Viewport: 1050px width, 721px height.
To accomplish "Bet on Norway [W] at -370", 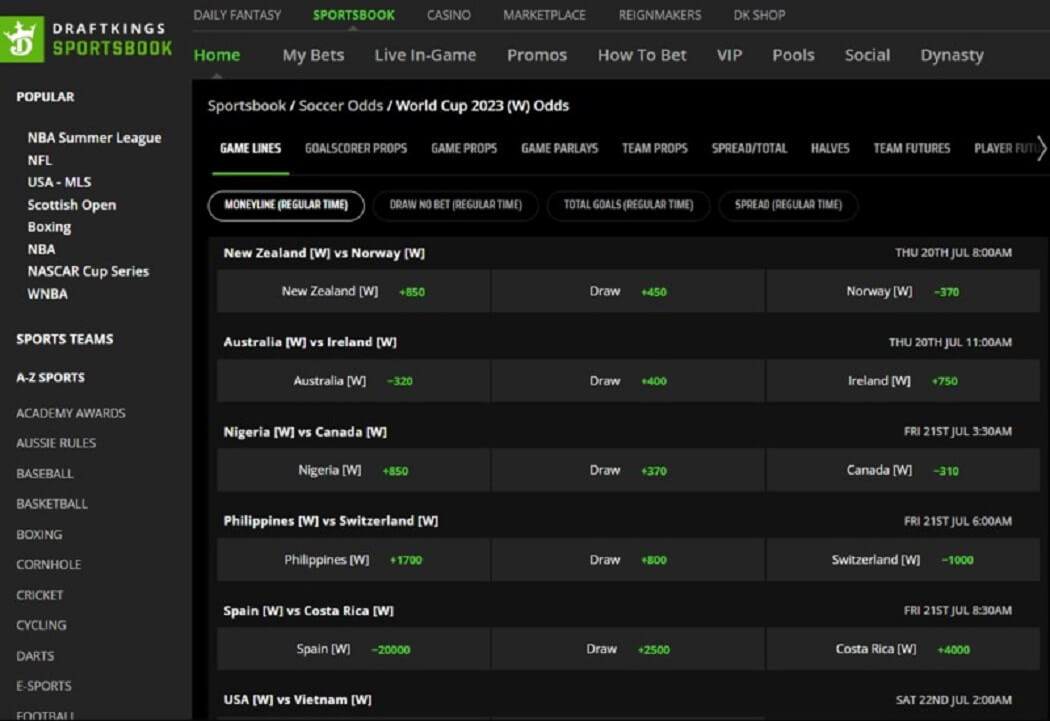I will pyautogui.click(x=903, y=291).
